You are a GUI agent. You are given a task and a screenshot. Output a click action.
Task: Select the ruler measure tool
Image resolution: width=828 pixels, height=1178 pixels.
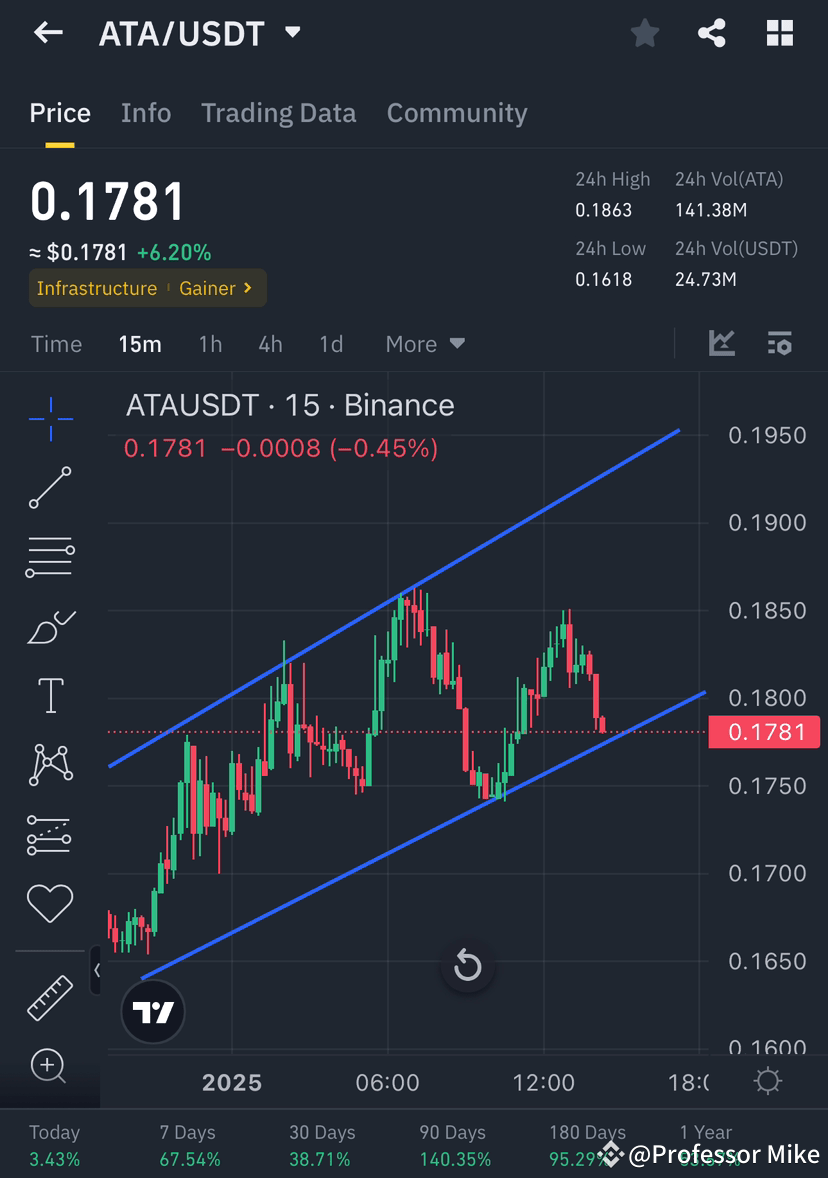[51, 998]
